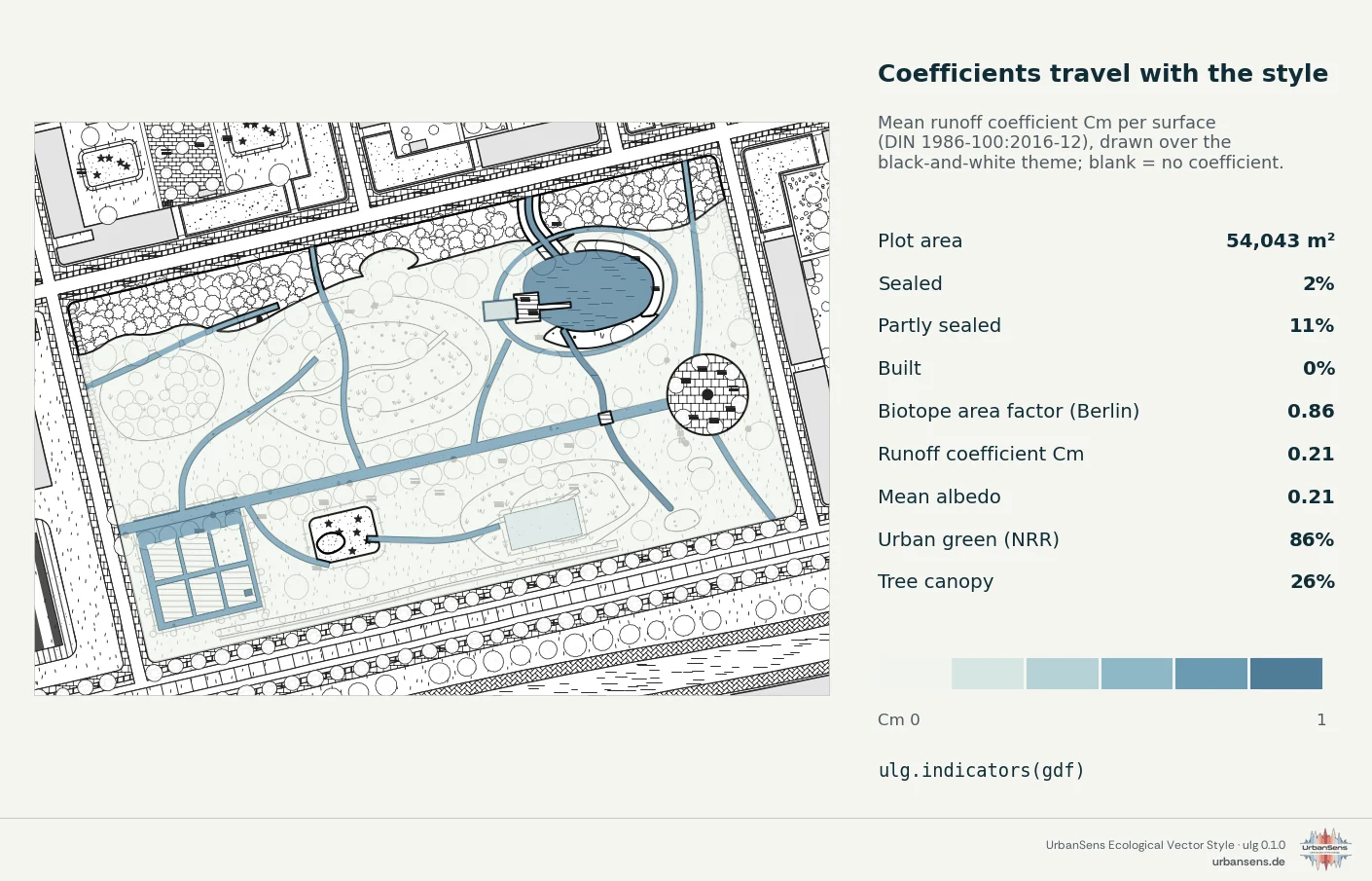Click the "Cm 0" legend label
1372x881 pixels.
click(898, 720)
